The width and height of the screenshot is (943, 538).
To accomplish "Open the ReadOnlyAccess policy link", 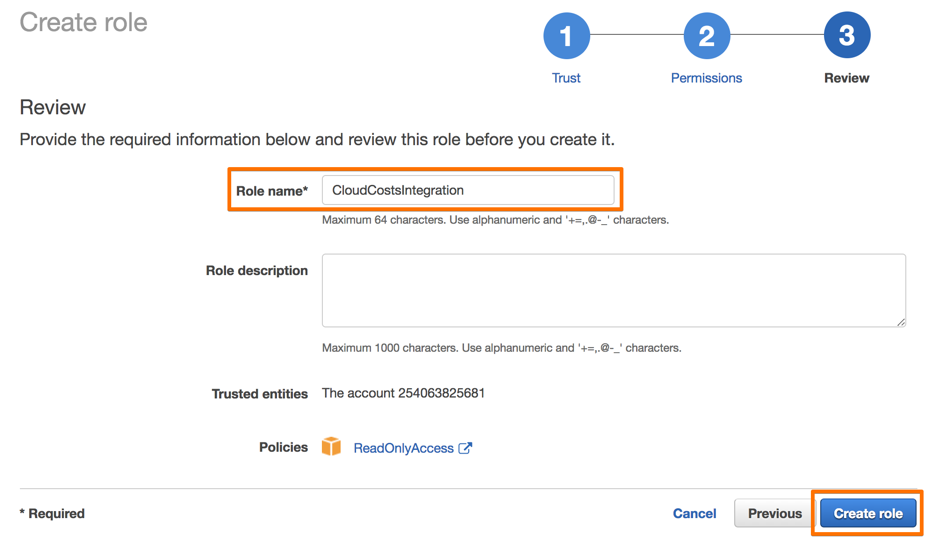I will [x=403, y=448].
